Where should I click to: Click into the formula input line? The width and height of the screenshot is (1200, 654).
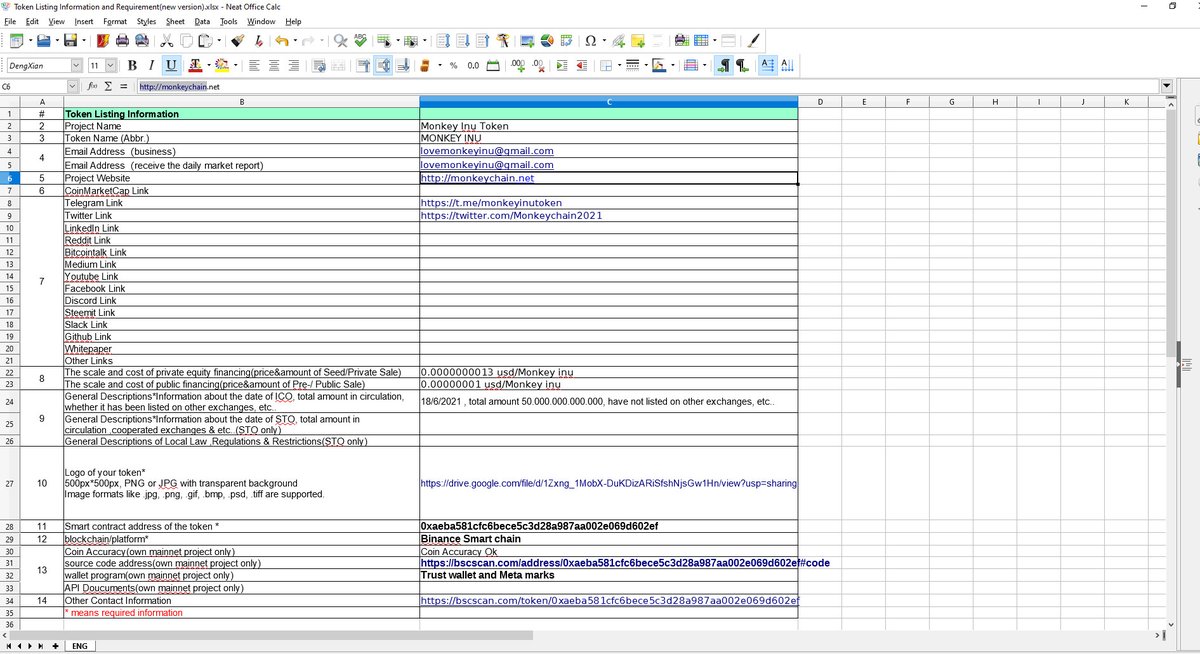[650, 87]
